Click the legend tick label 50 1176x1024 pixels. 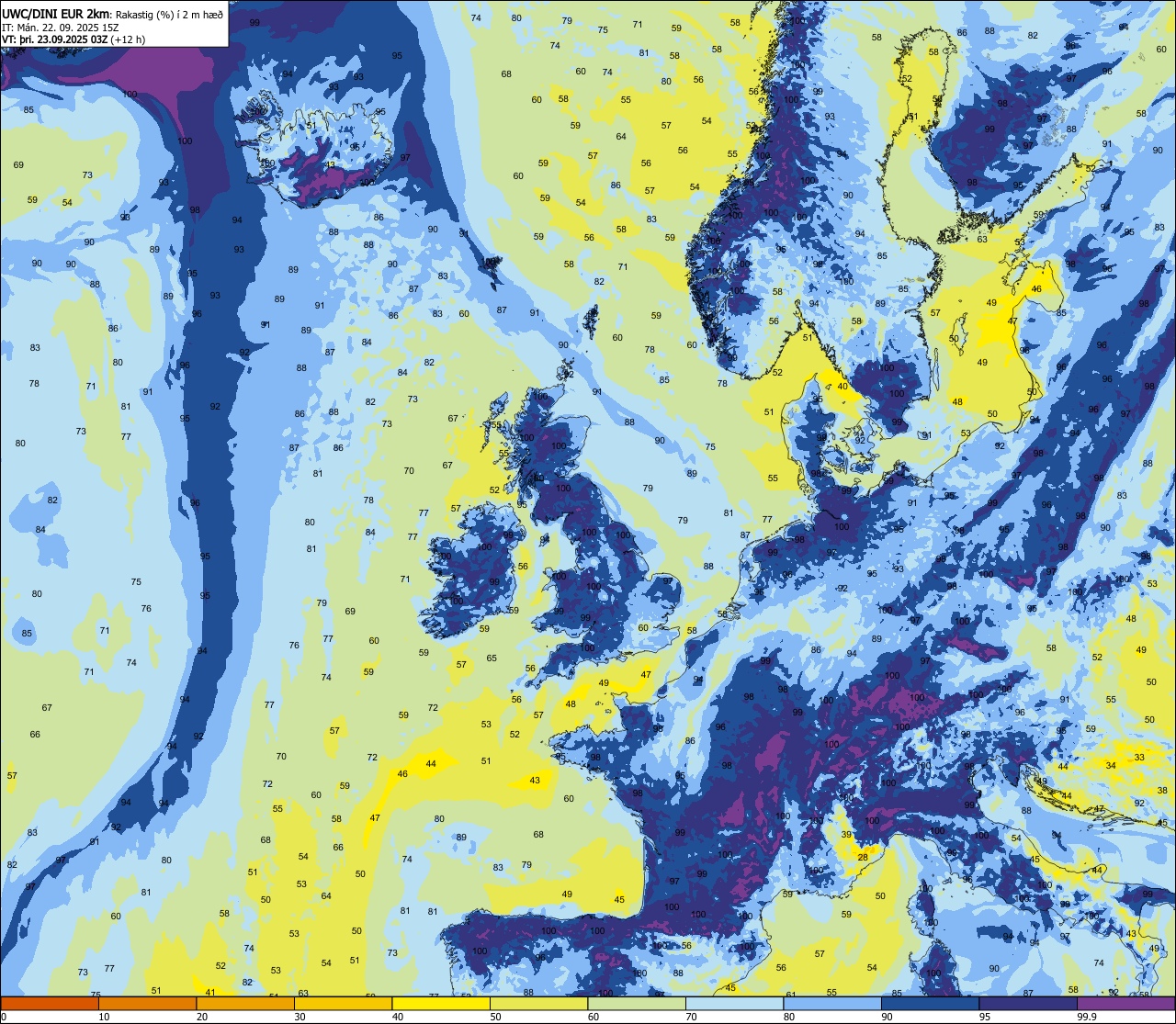(x=495, y=1017)
